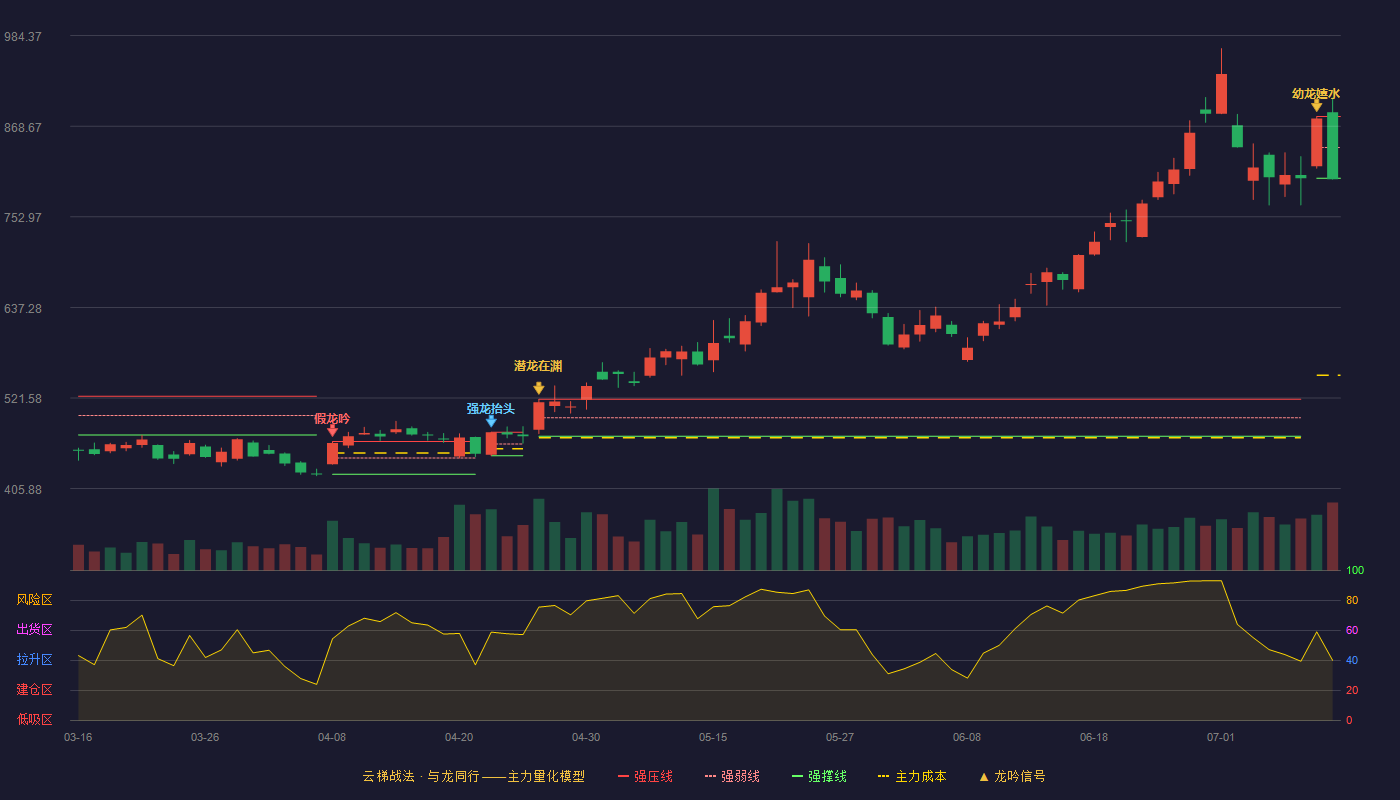
Task: Click the 幼龙嬉水 signal label
Action: pos(1316,93)
